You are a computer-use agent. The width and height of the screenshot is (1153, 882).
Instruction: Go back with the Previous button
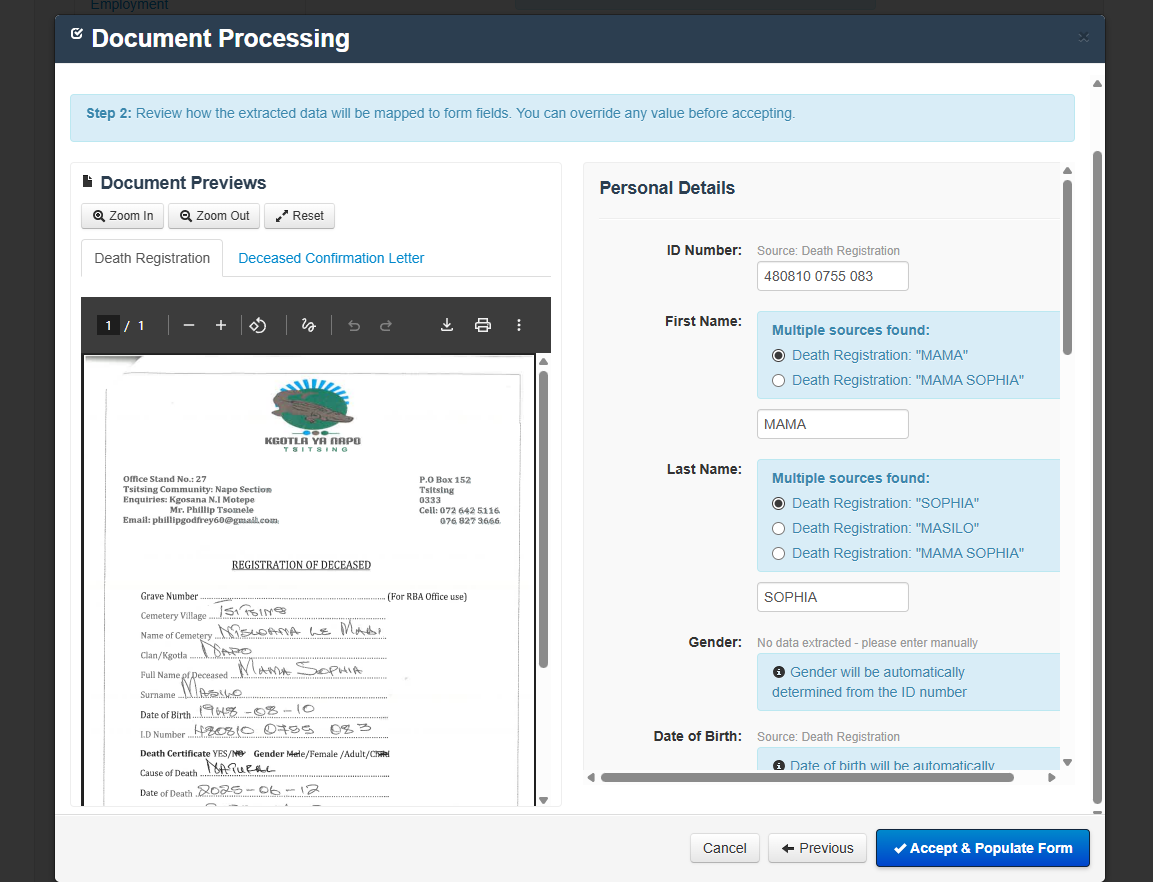[817, 848]
